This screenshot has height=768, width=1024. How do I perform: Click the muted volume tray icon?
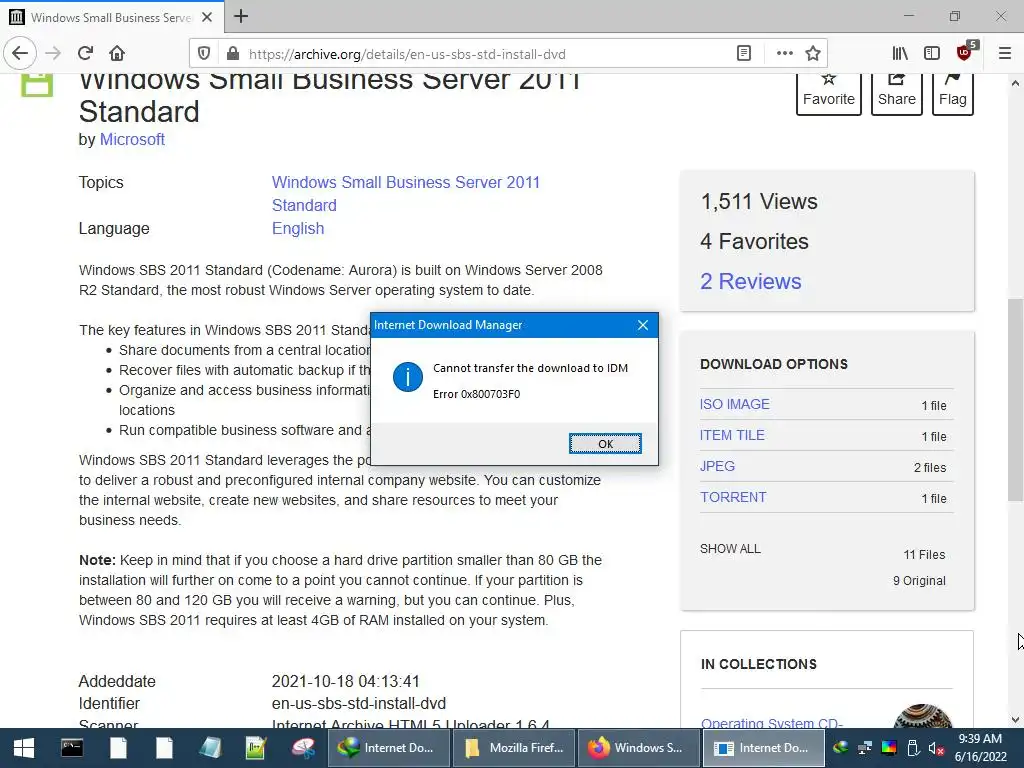coord(936,748)
